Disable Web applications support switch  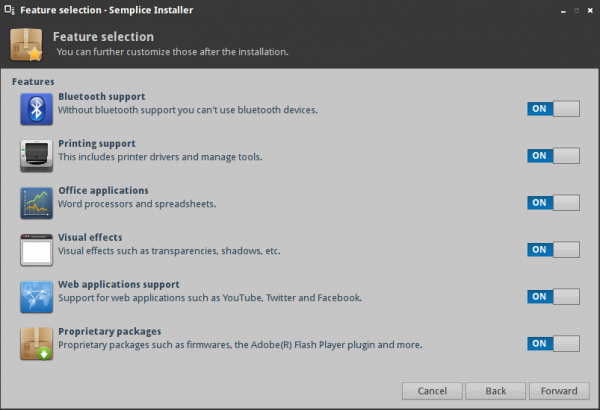pyautogui.click(x=553, y=296)
